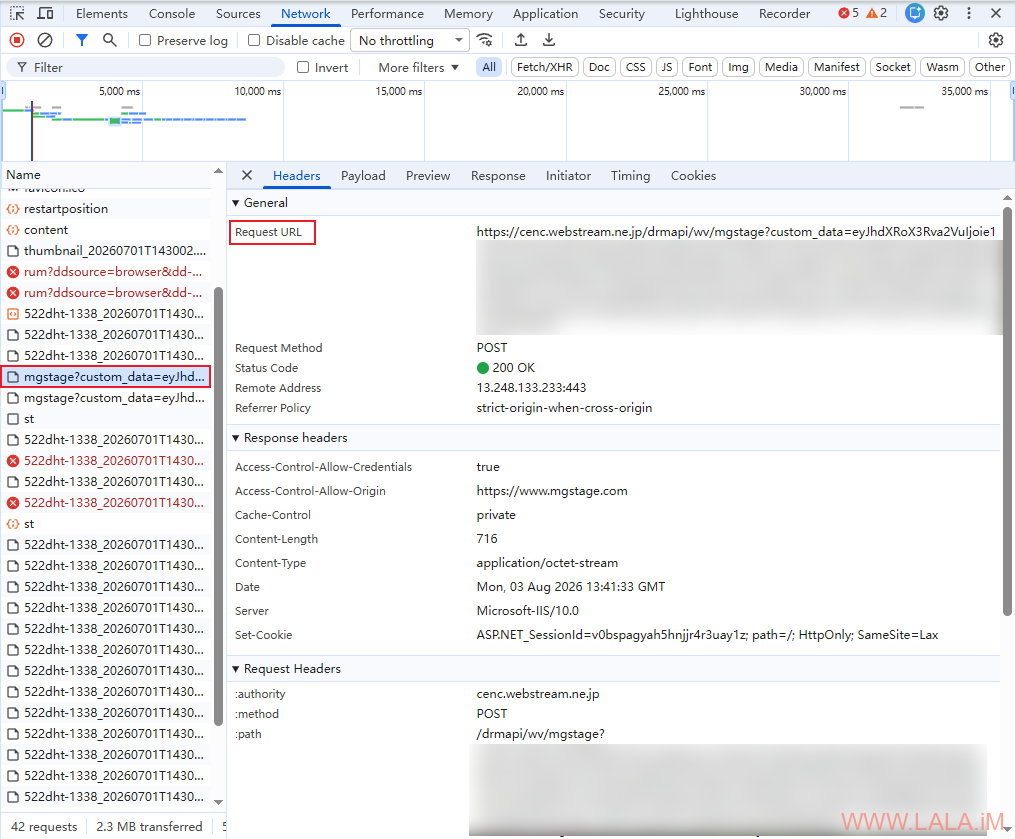Image resolution: width=1015 pixels, height=839 pixels.
Task: Open the network conditions wifi icon
Action: click(x=484, y=40)
